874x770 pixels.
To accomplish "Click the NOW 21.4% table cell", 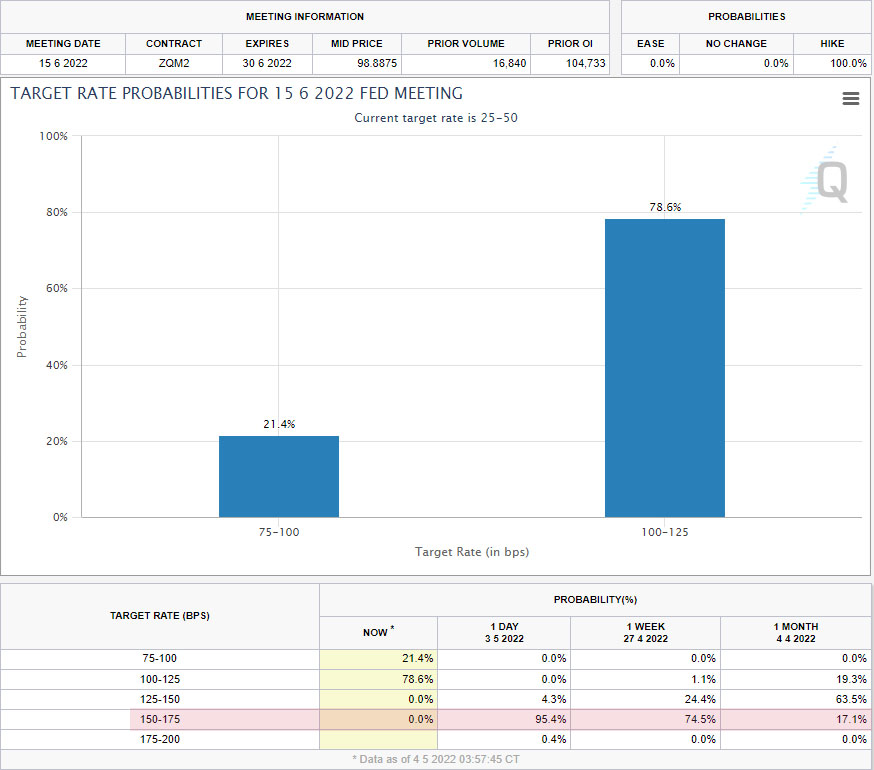I will (378, 658).
